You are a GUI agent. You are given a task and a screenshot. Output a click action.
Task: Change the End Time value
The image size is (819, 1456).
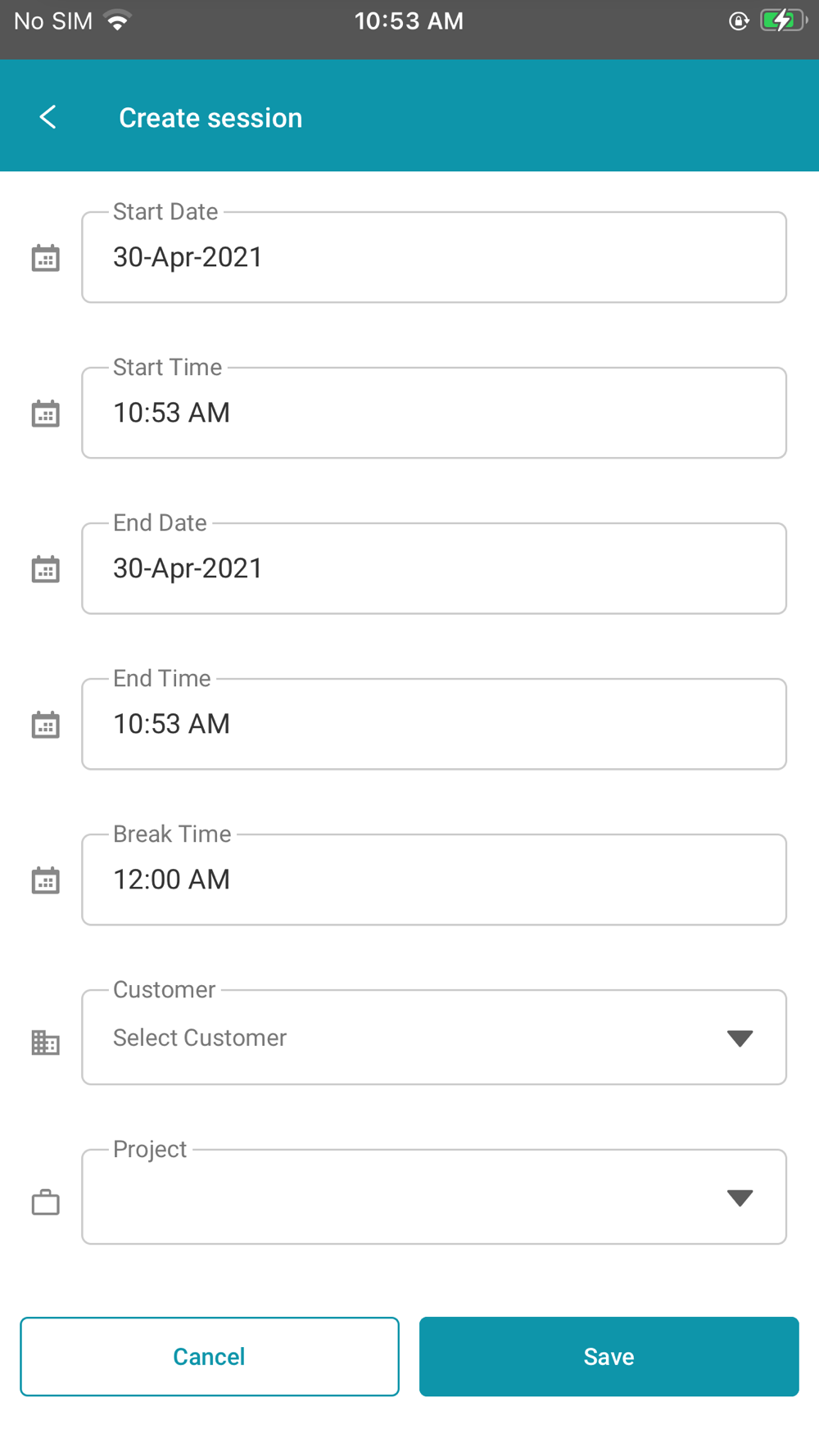[x=434, y=725]
